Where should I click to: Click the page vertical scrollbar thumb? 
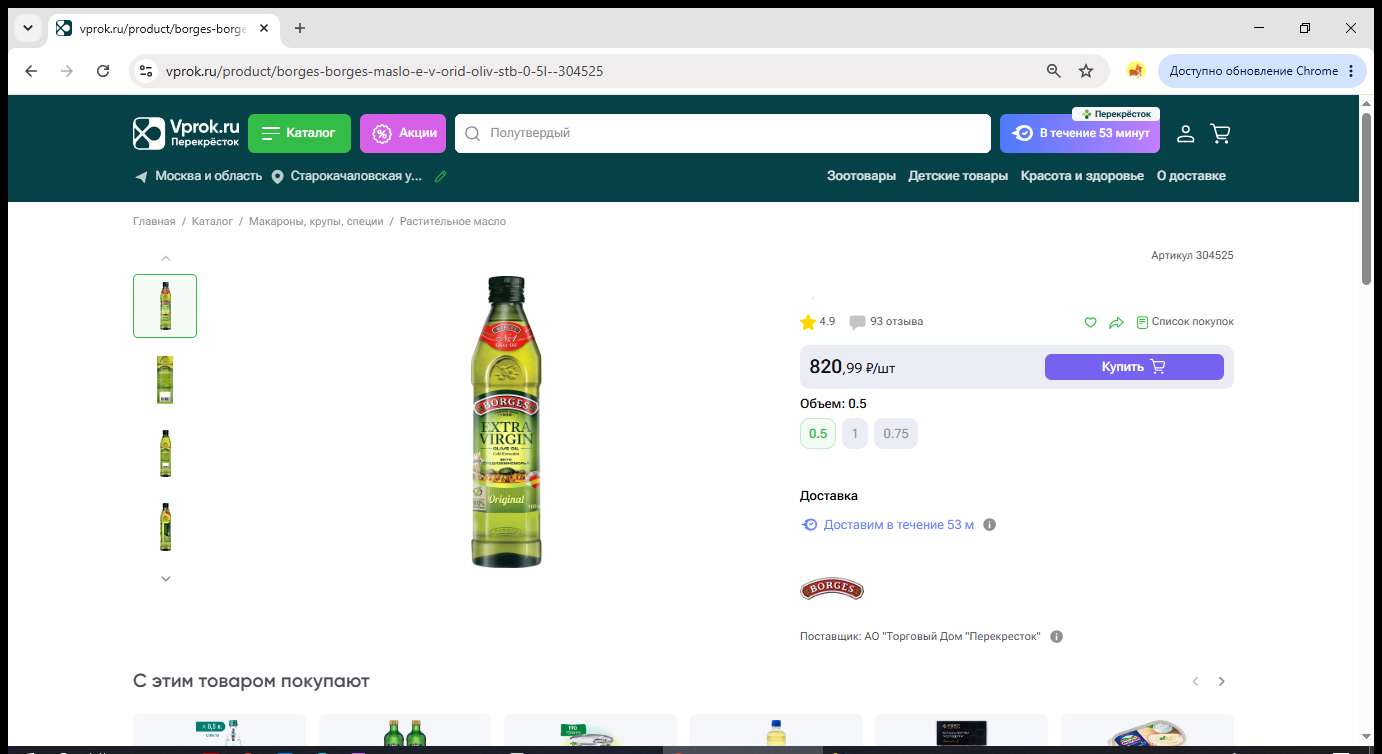tap(1367, 198)
